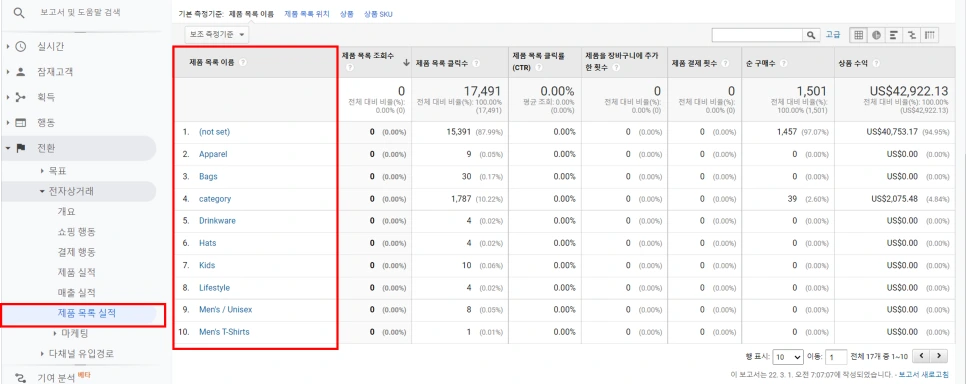Switch to data table view
This screenshot has width=966, height=384.
858,35
